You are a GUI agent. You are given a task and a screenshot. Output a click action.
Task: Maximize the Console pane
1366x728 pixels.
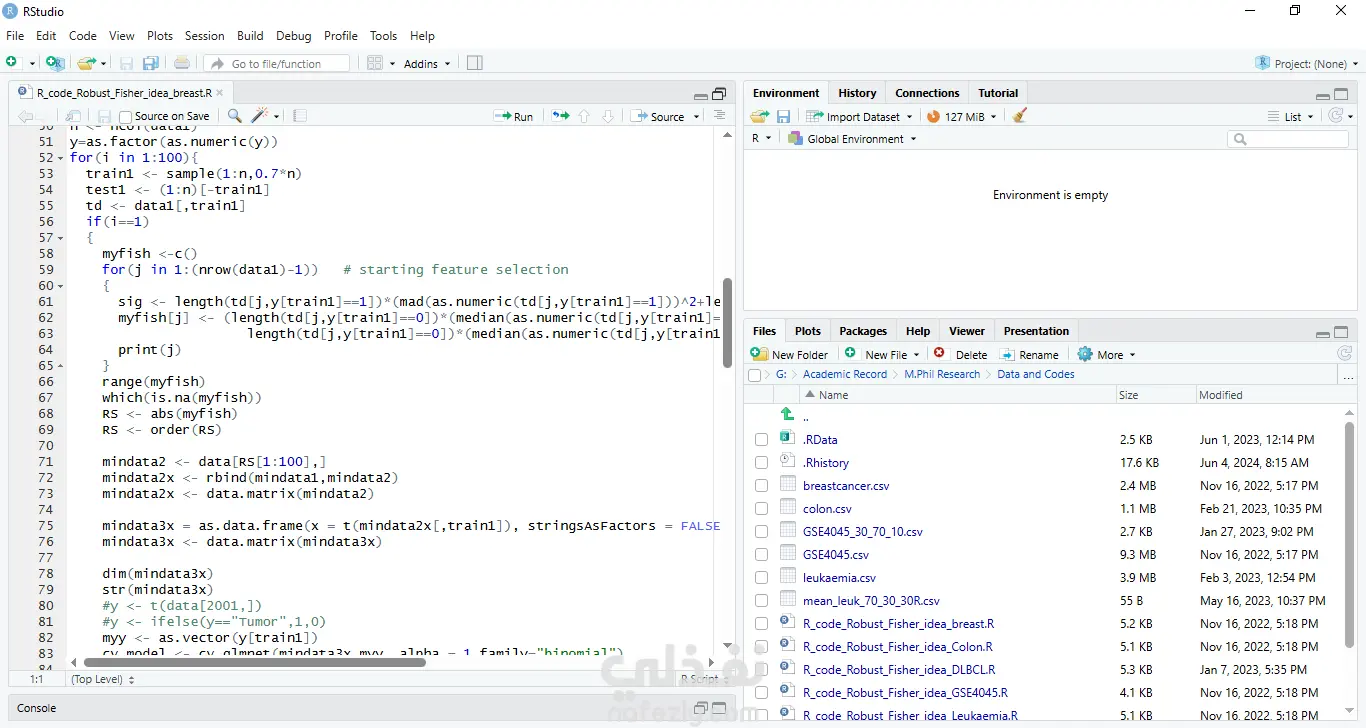[719, 708]
